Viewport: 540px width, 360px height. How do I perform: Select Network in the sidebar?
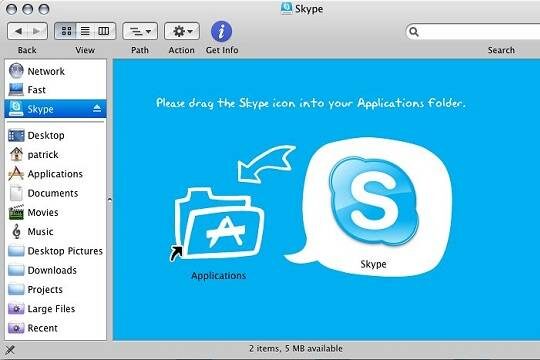pyautogui.click(x=55, y=71)
